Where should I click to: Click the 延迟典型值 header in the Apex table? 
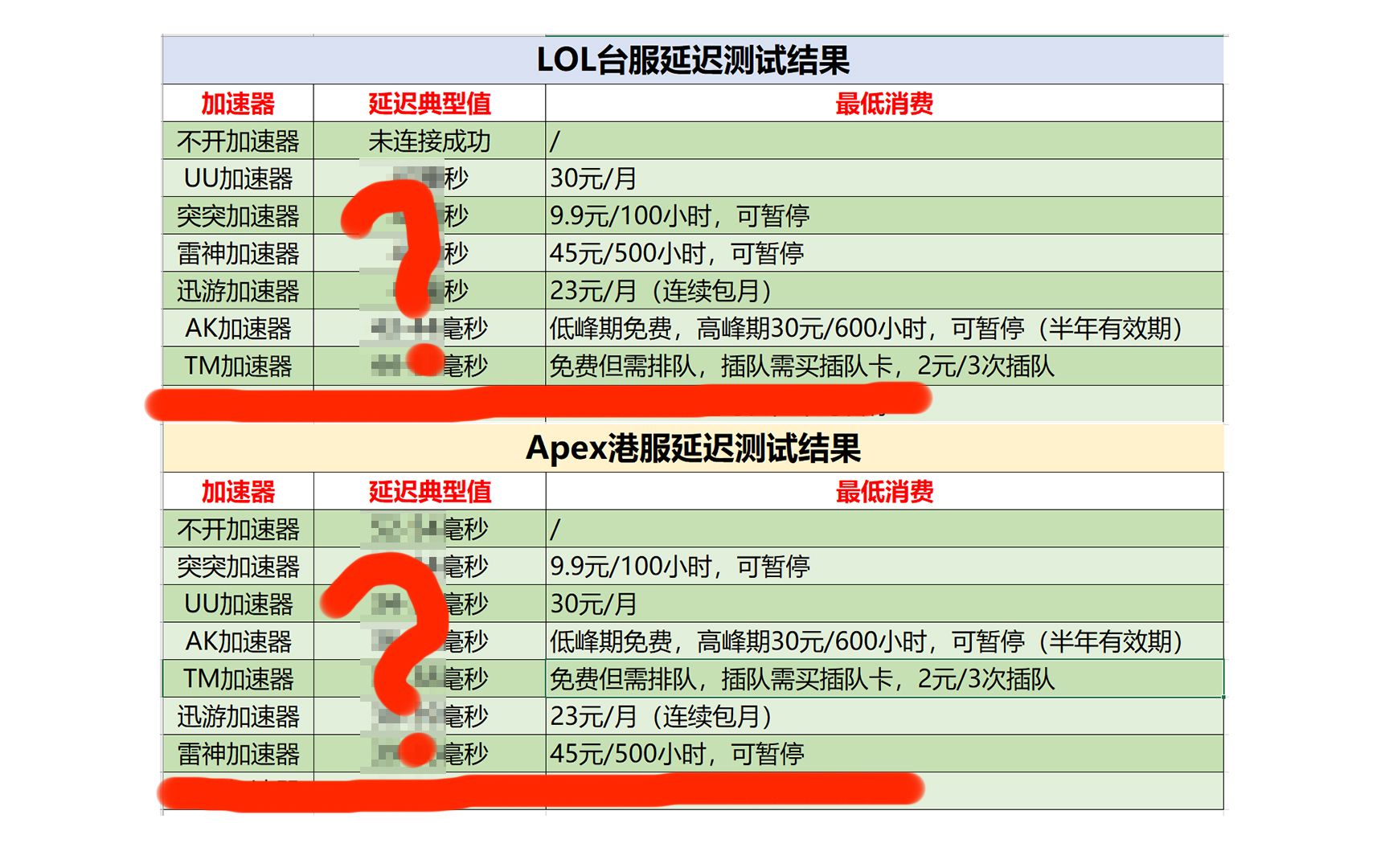429,491
